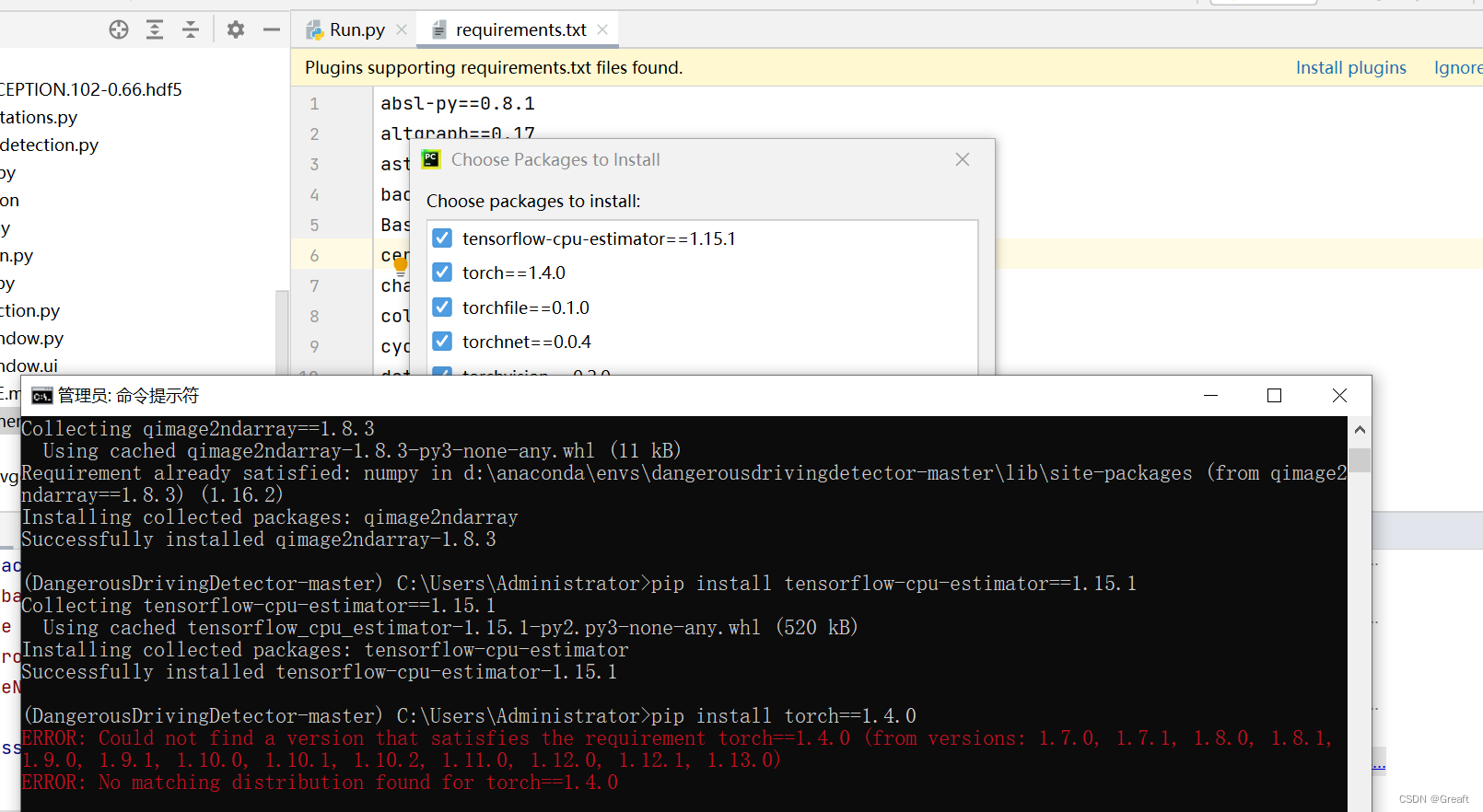Viewport: 1483px width, 812px height.
Task: Select tations.py file in project tree
Action: click(x=39, y=117)
